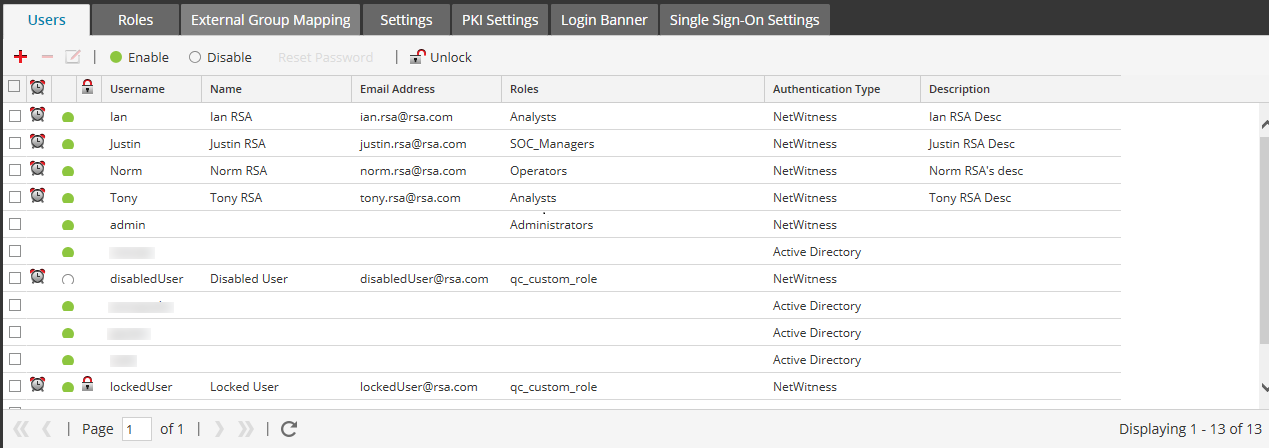Sort by the Username column header
This screenshot has width=1269, height=448.
[x=137, y=89]
